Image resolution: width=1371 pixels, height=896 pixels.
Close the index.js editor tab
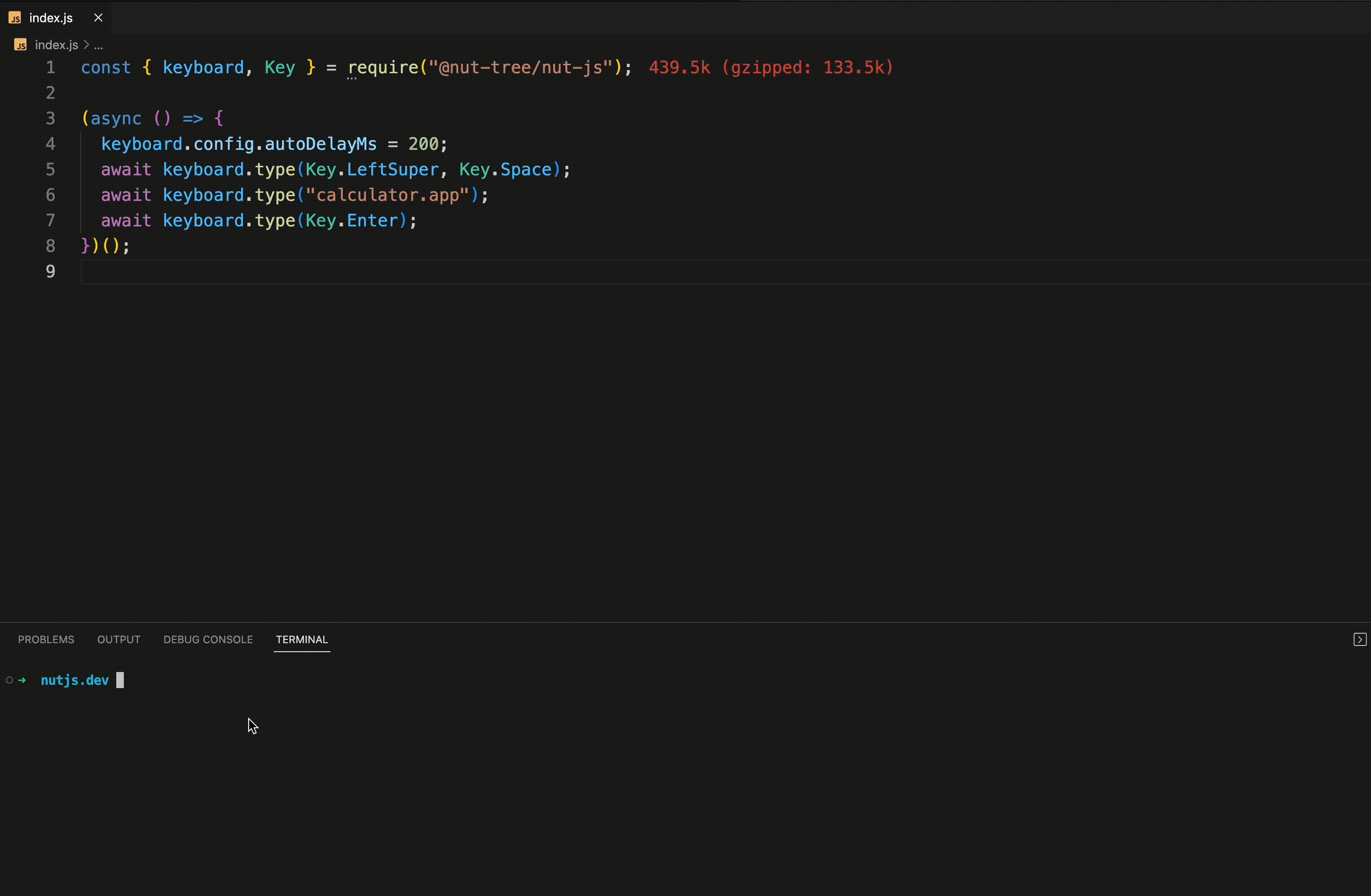pyautogui.click(x=98, y=18)
